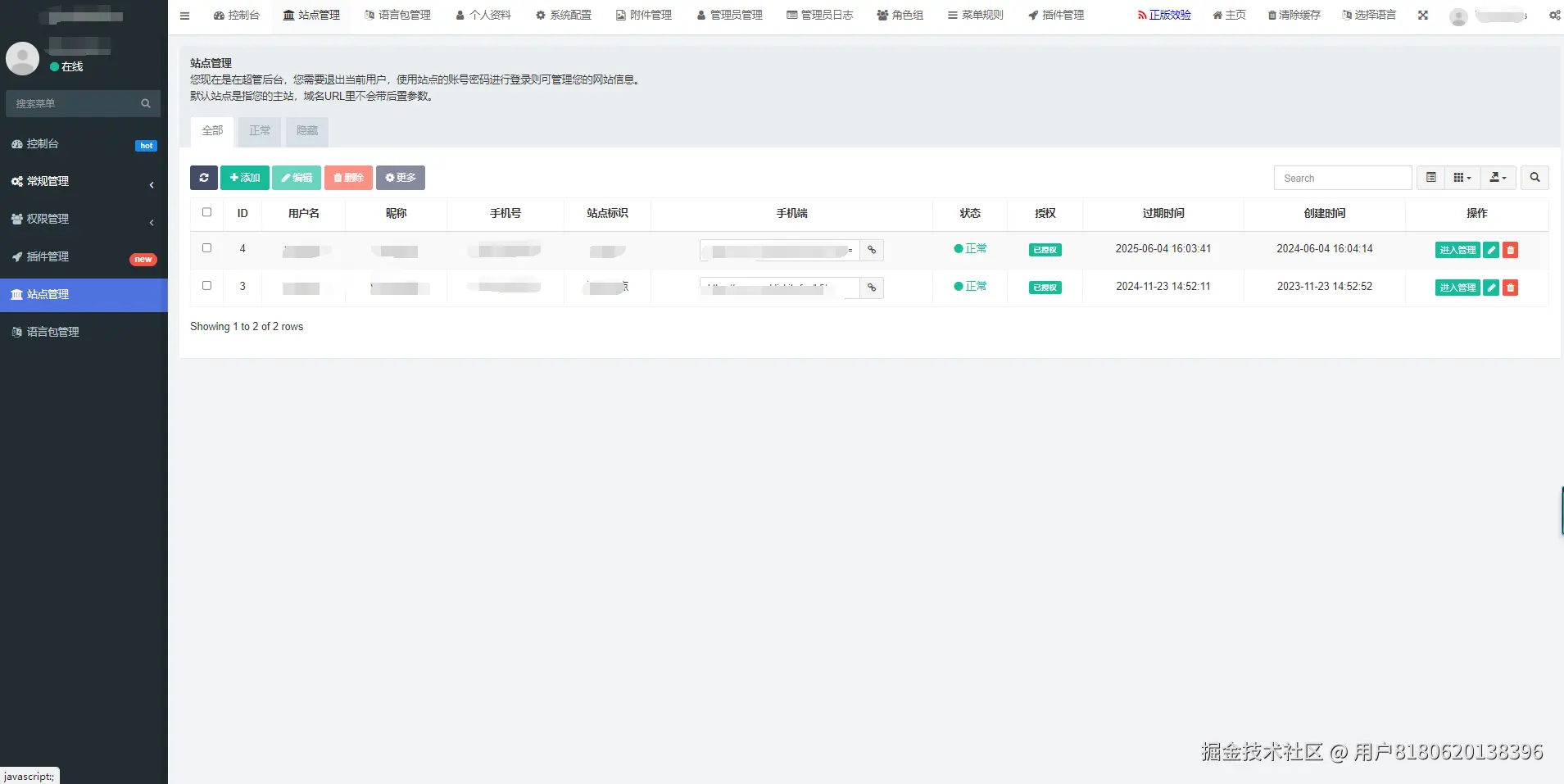1564x784 pixels.
Task: Click the red 删除 toolbar button
Action: pyautogui.click(x=348, y=178)
